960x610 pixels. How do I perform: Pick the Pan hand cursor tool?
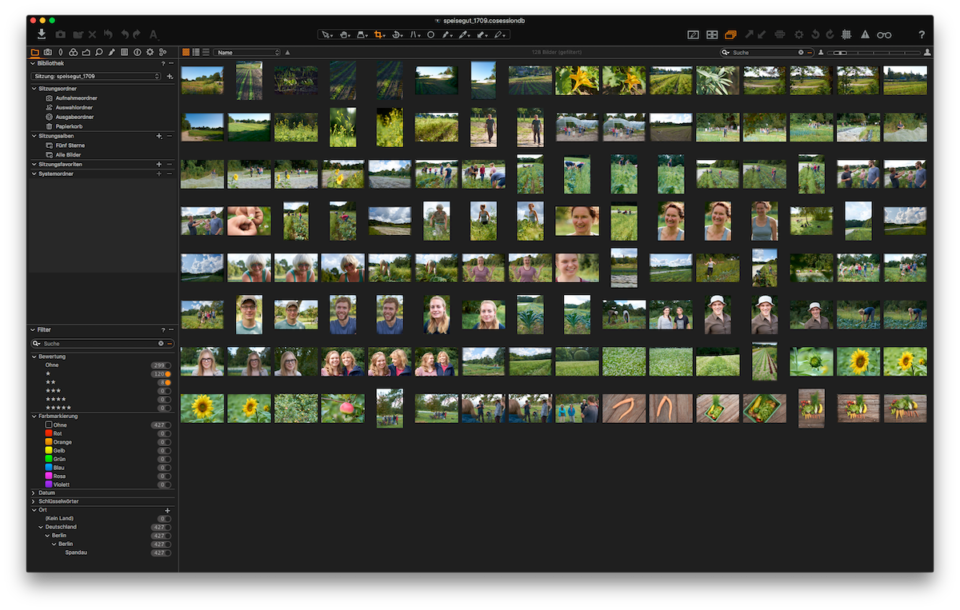345,35
